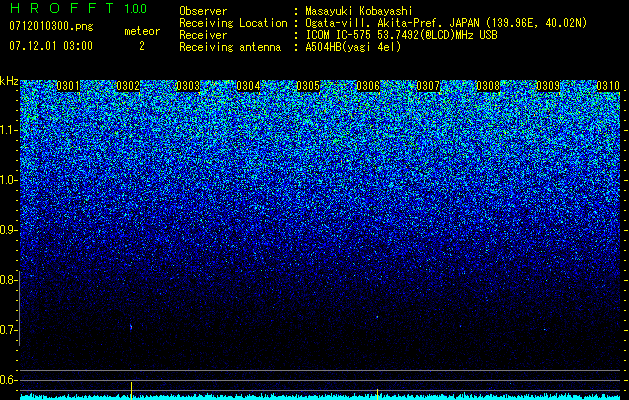Viewport: 629px width, 400px height.
Task: Click the 0307 time marker
Action: 428,86
